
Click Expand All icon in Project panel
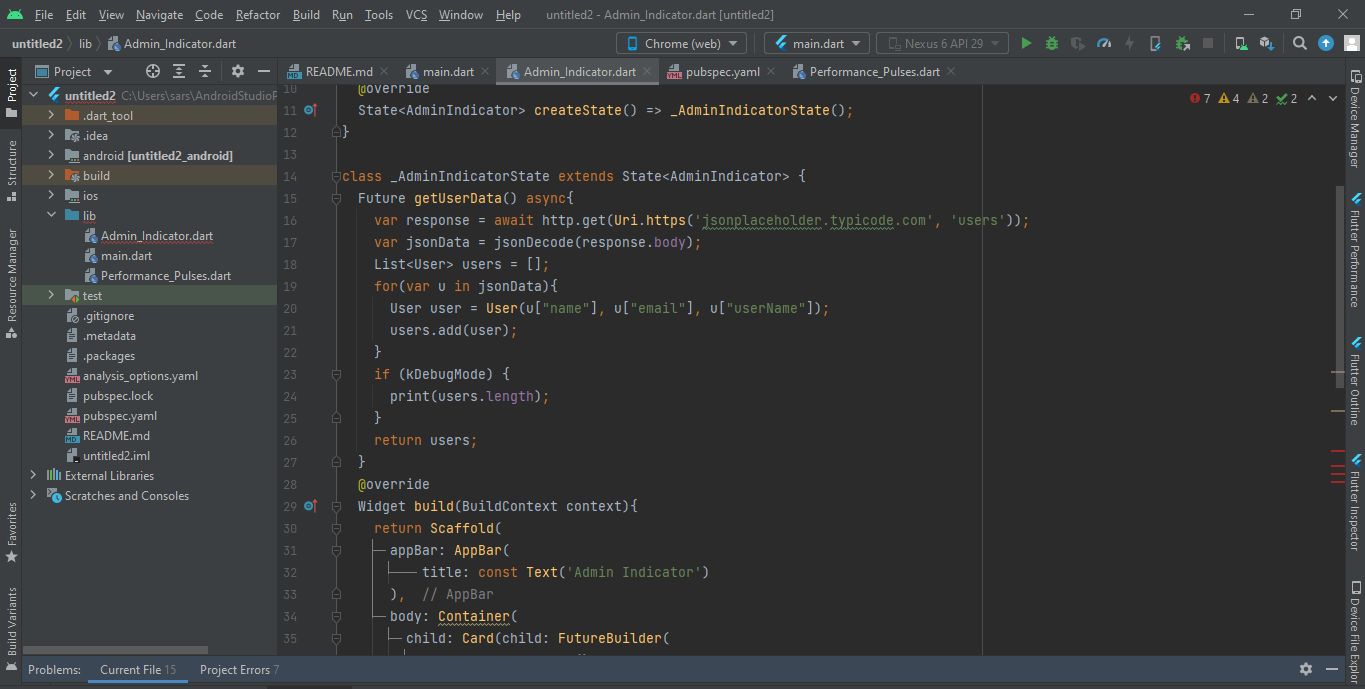coord(179,71)
